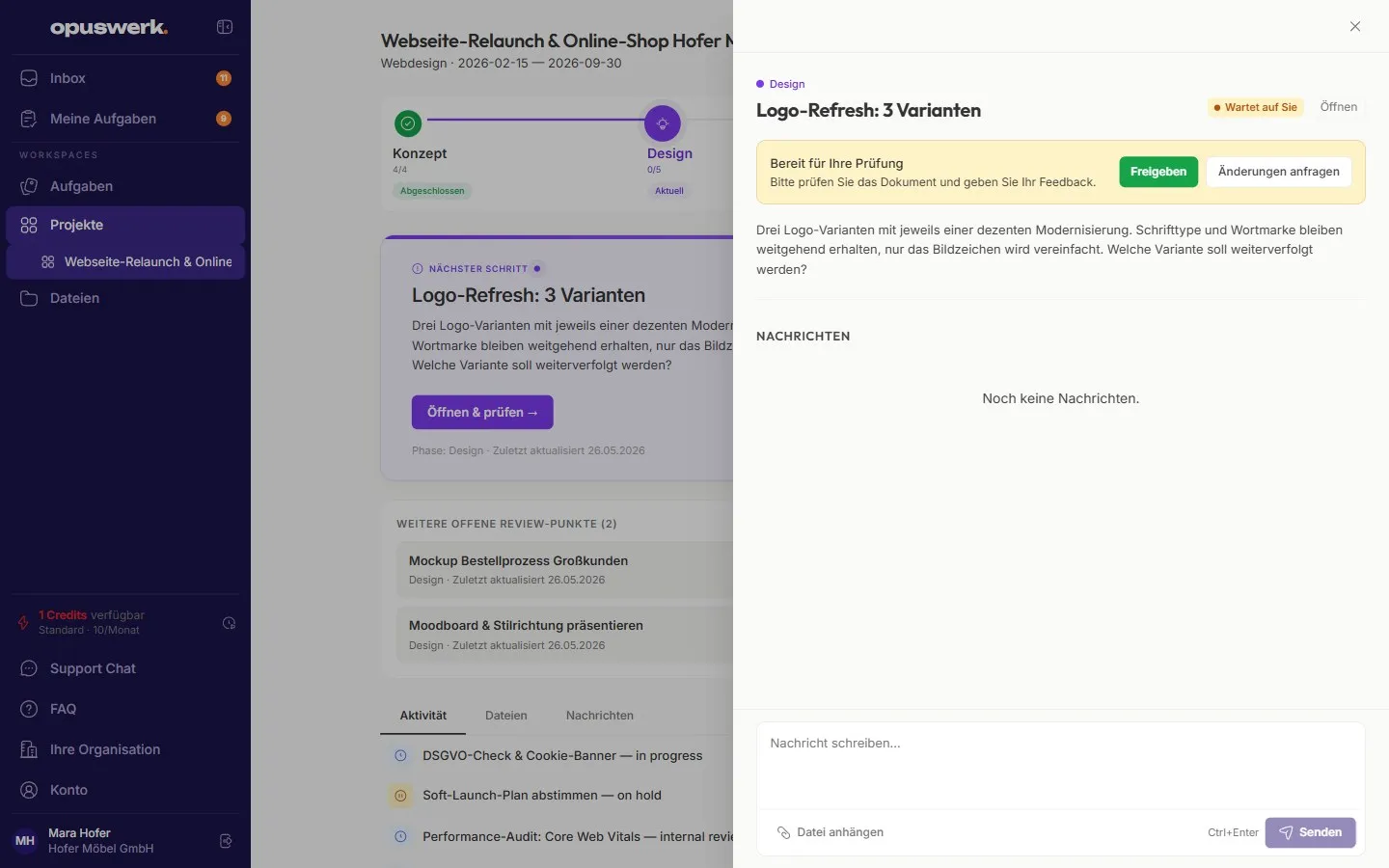Open Meine Aufgaben in the sidebar
Image resolution: width=1389 pixels, height=868 pixels.
click(x=125, y=119)
